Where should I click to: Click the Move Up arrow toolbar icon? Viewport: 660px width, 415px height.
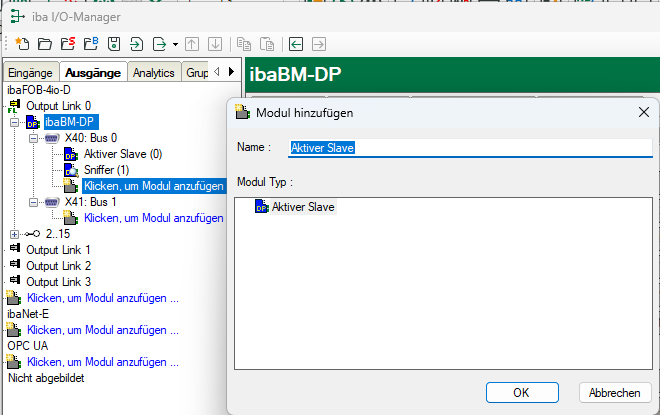pyautogui.click(x=192, y=44)
